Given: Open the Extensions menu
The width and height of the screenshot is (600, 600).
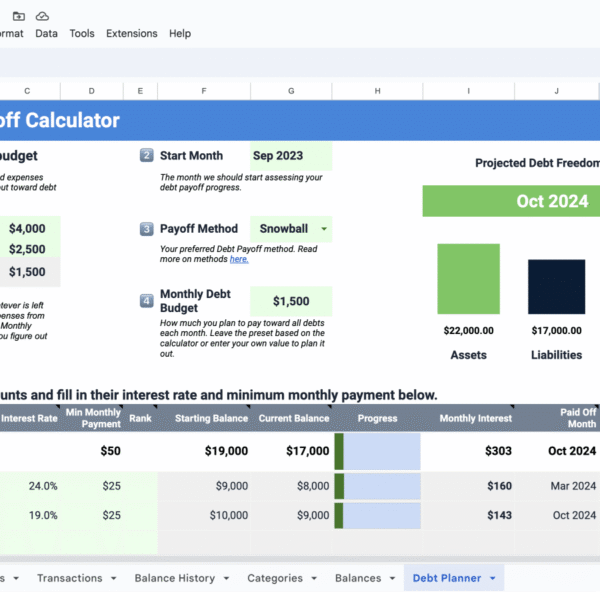Looking at the screenshot, I should (131, 33).
